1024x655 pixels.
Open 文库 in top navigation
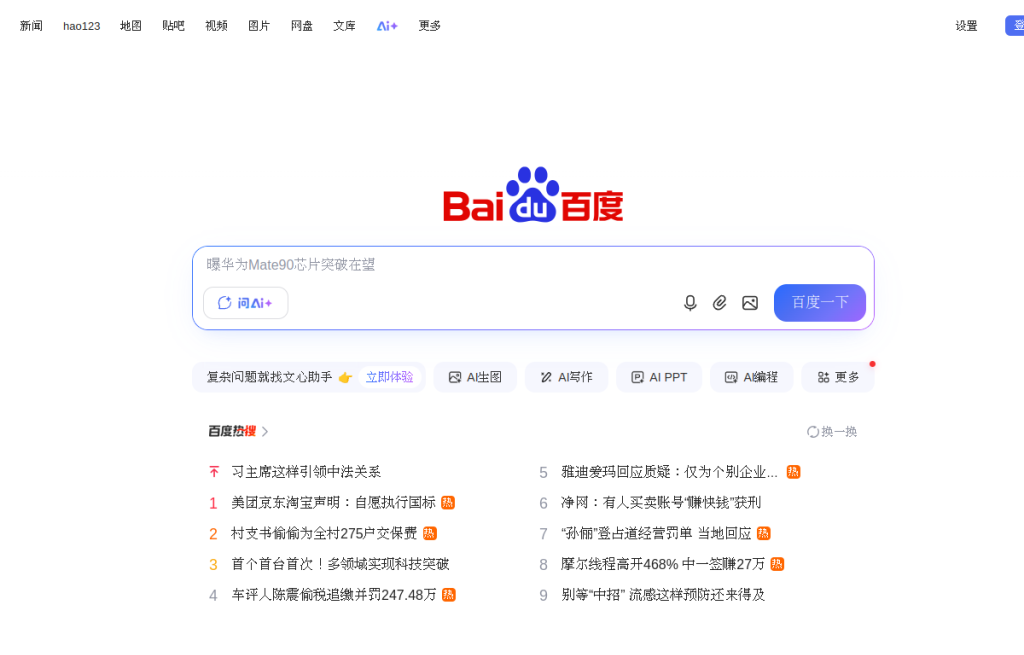point(344,26)
